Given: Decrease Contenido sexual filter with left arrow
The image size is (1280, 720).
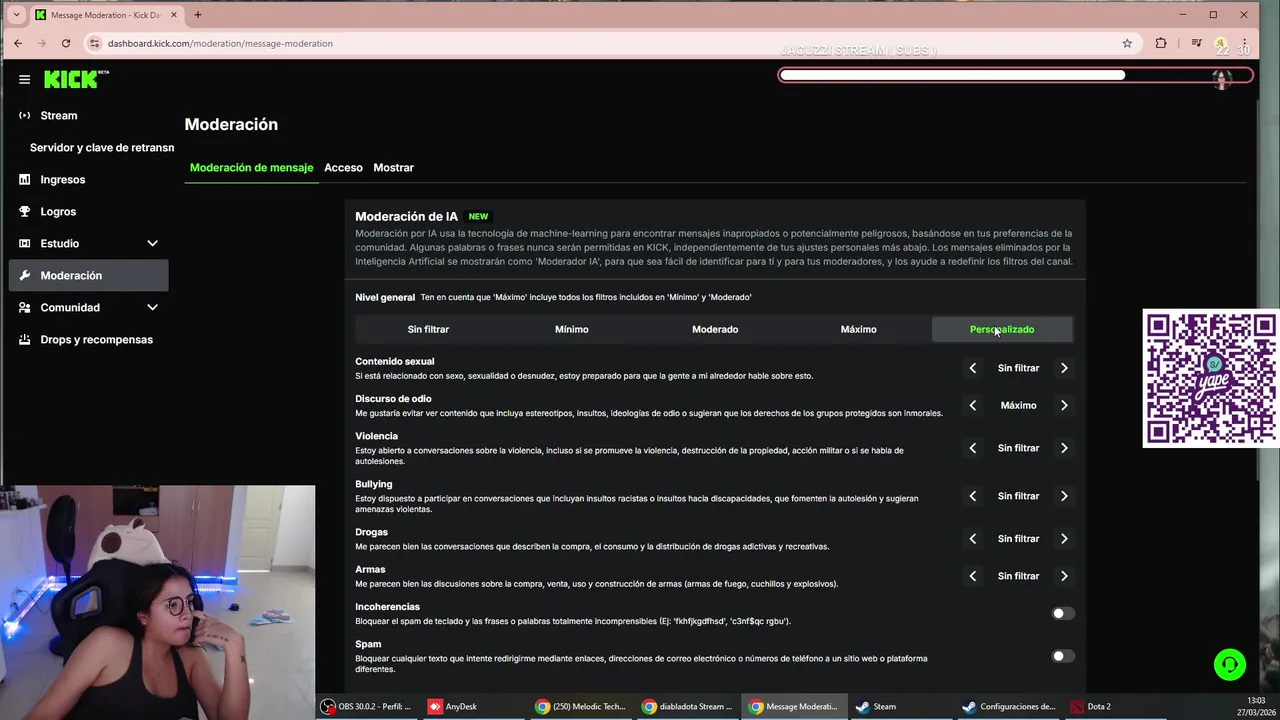Looking at the screenshot, I should click(x=972, y=368).
